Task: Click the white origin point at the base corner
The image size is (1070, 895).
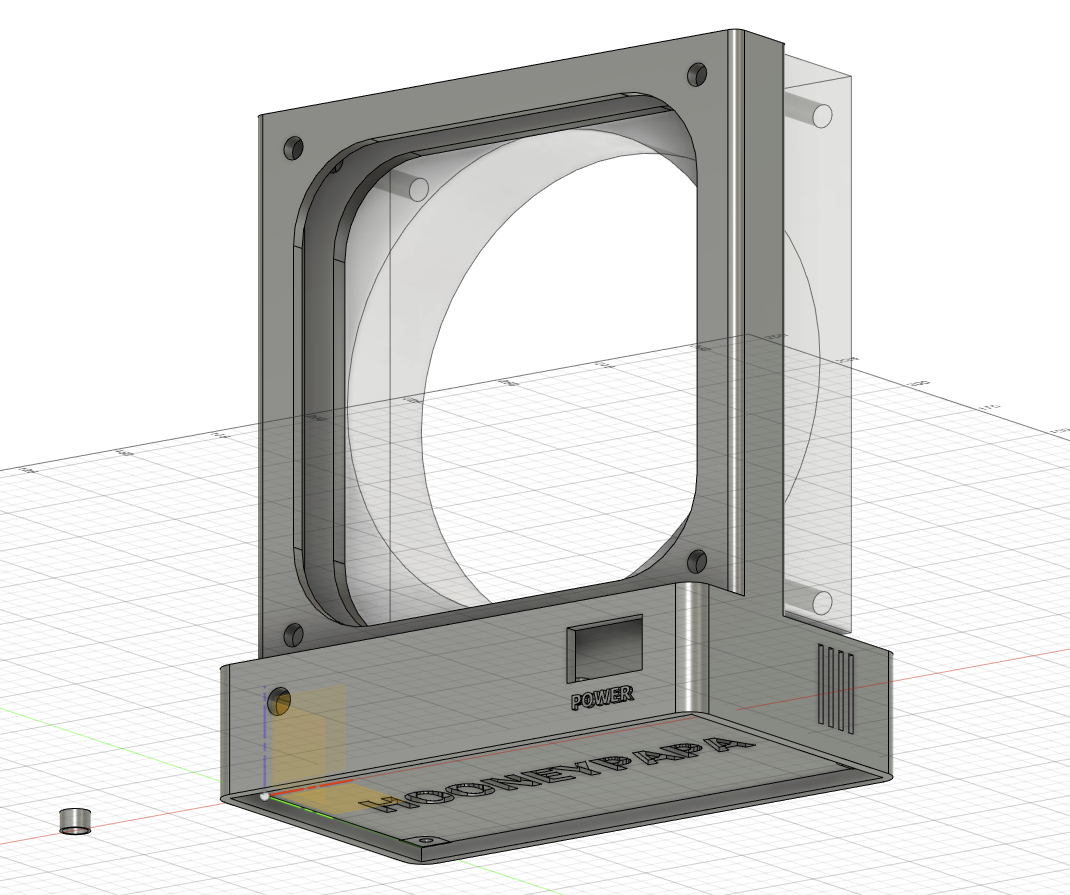Action: [264, 796]
